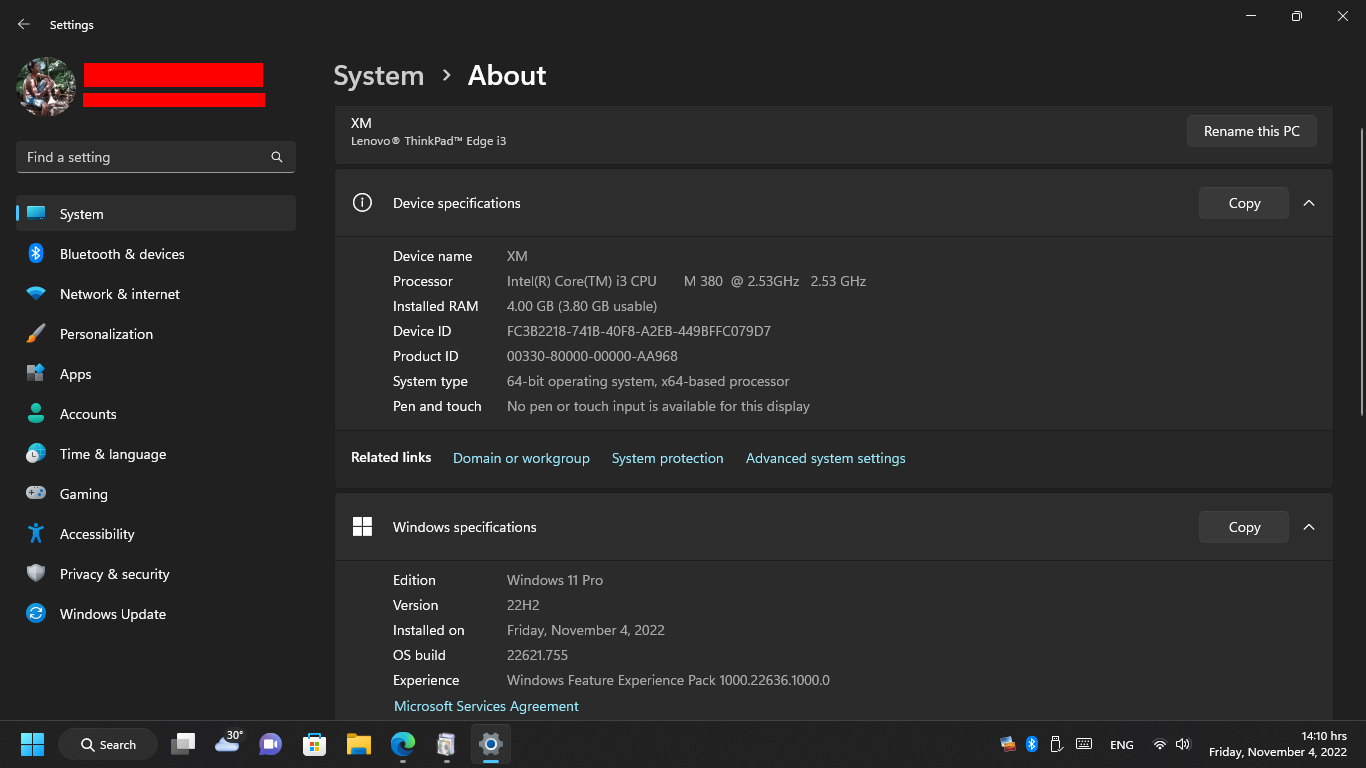Click the Lenovo ThinkPad Edge i3 model text
The width and height of the screenshot is (1366, 768).
tap(428, 141)
